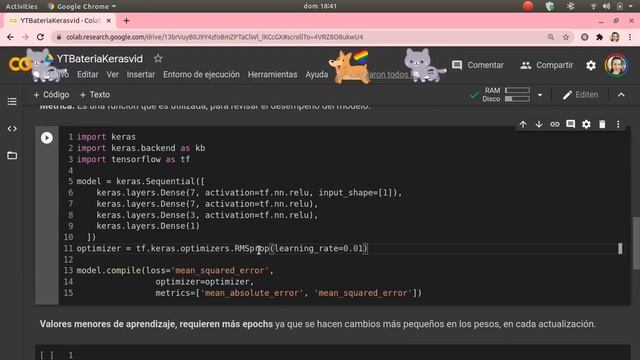Click the zoom magnifier in the address bar

point(551,37)
